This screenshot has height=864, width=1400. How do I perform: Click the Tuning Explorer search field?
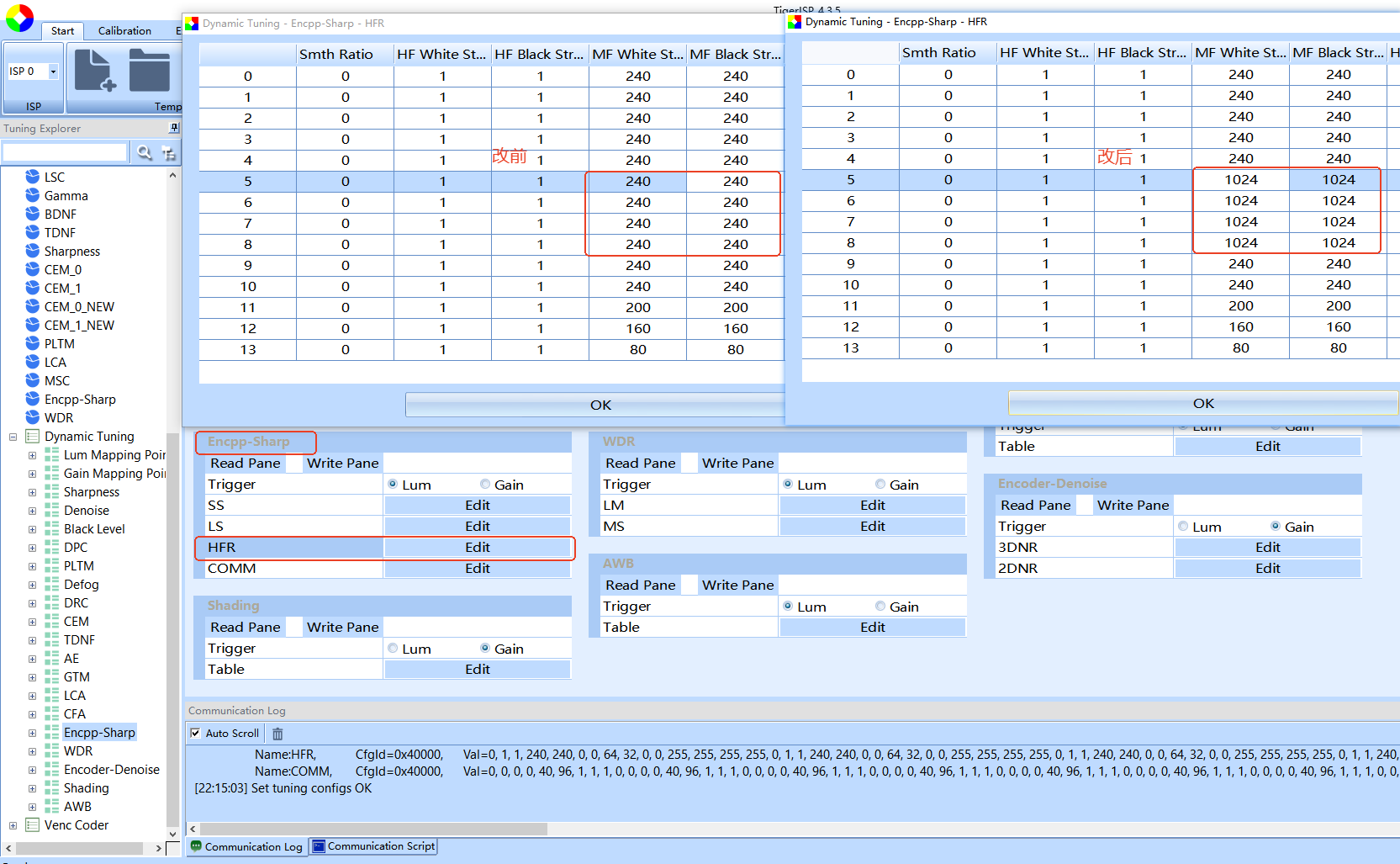point(65,152)
